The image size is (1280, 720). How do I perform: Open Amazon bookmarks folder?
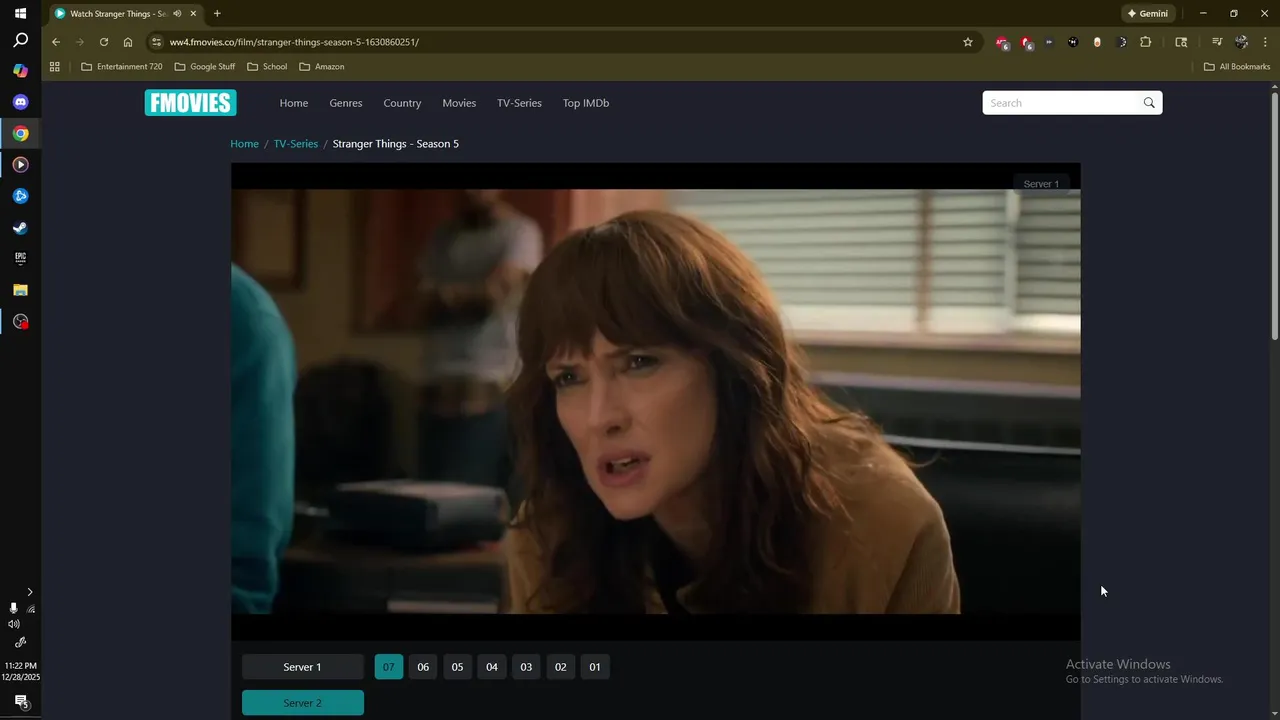(x=322, y=67)
